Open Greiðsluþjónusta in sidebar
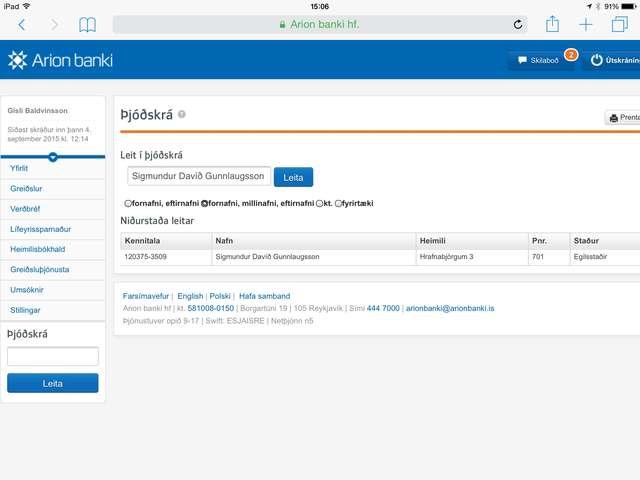The image size is (640, 480). pos(53,270)
